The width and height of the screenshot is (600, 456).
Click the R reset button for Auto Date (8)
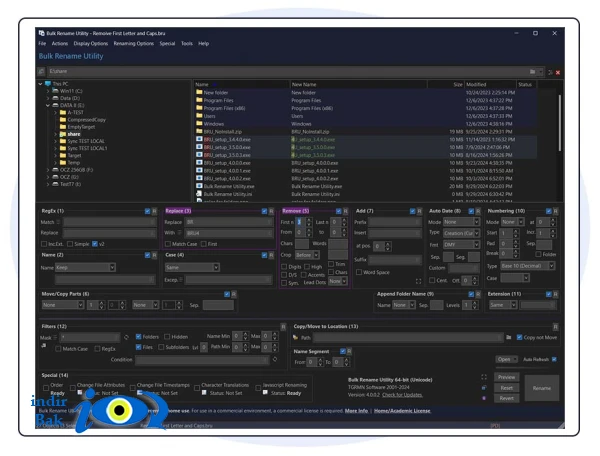pyautogui.click(x=478, y=211)
